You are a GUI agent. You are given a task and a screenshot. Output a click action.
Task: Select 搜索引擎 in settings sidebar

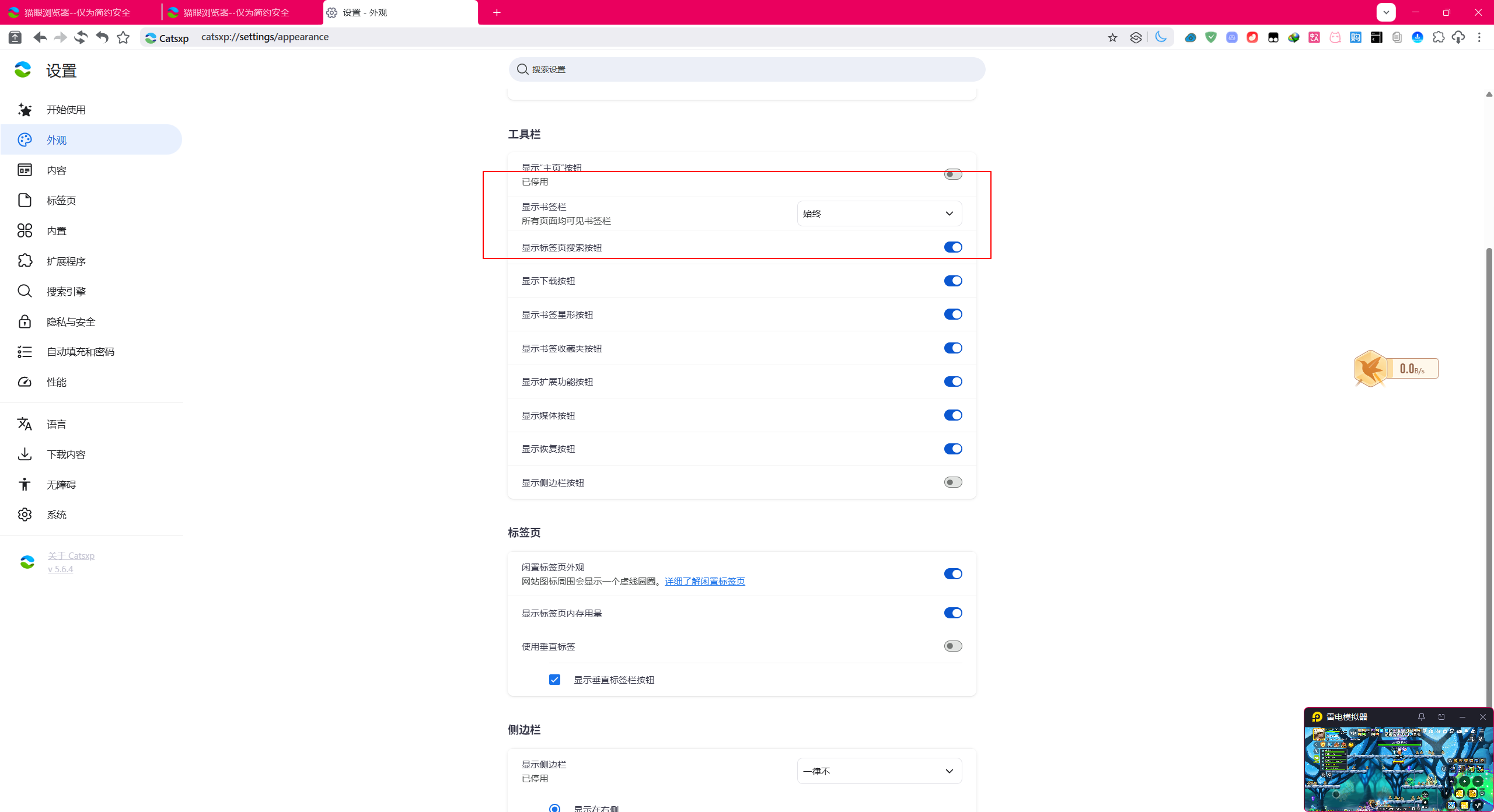tap(92, 292)
